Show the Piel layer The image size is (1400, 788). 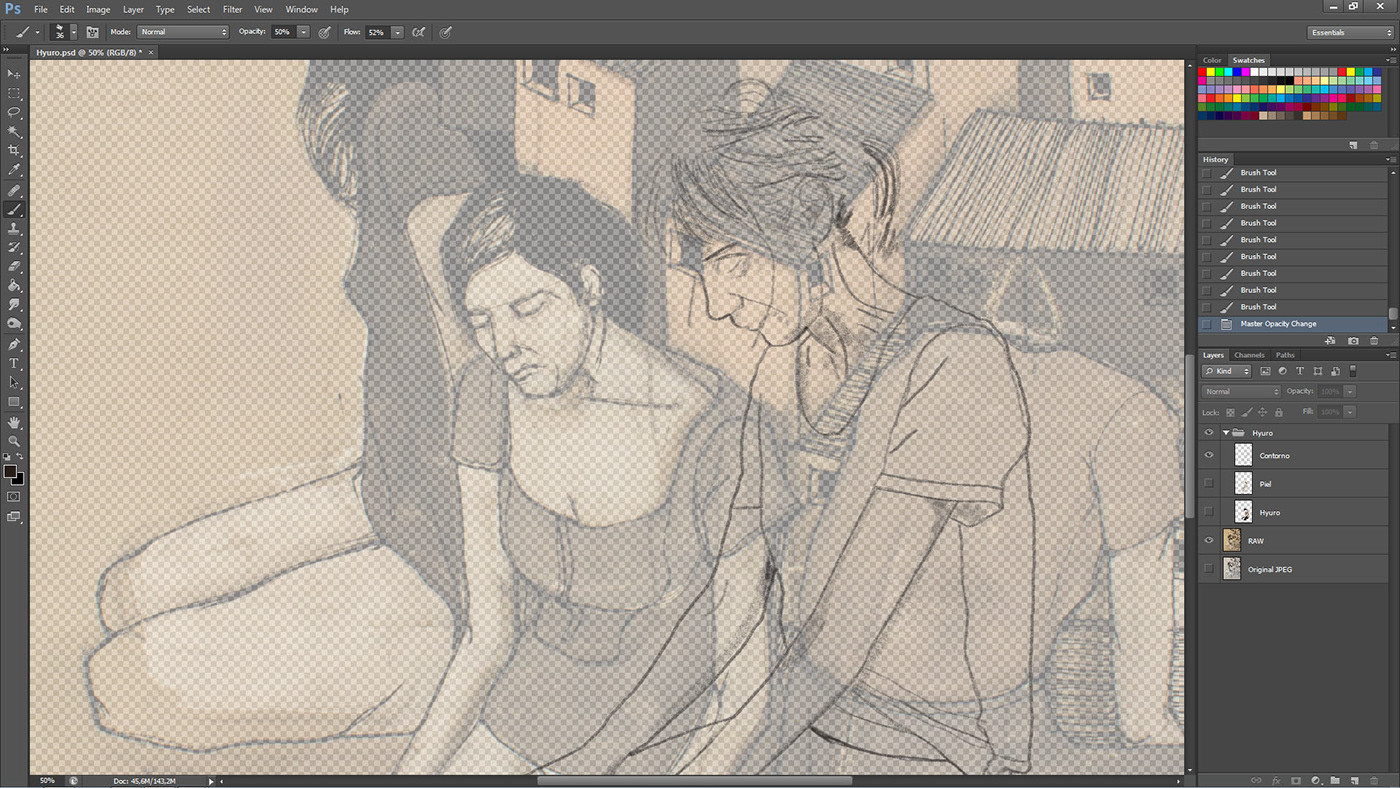1209,484
